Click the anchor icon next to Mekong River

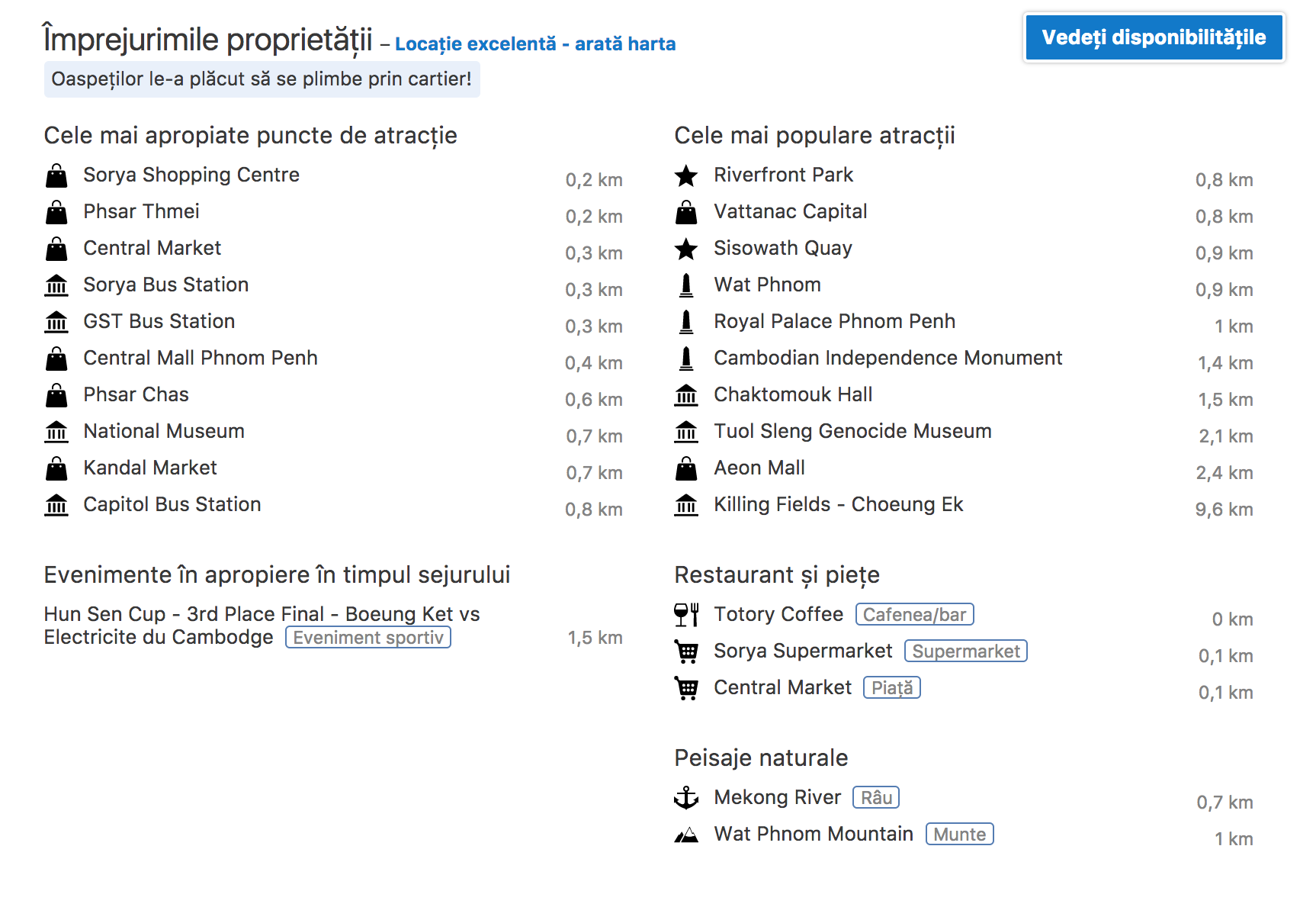pos(686,798)
